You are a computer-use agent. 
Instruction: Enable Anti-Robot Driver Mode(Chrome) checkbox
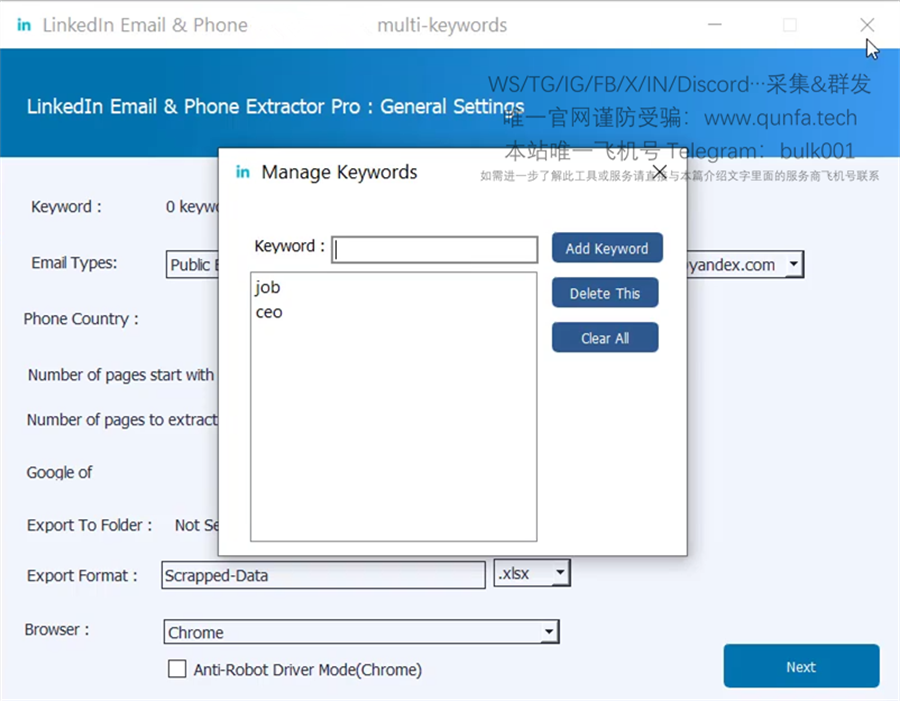pyautogui.click(x=177, y=669)
